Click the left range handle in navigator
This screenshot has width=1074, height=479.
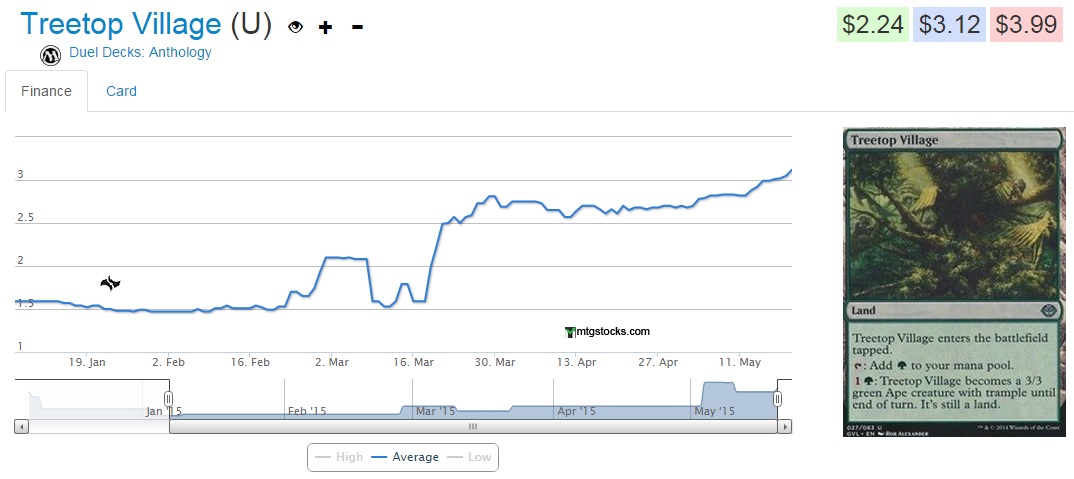[169, 399]
